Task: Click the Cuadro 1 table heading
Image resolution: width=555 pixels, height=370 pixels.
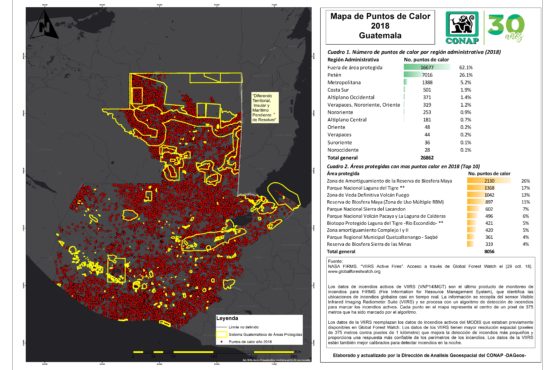Action: coord(414,52)
